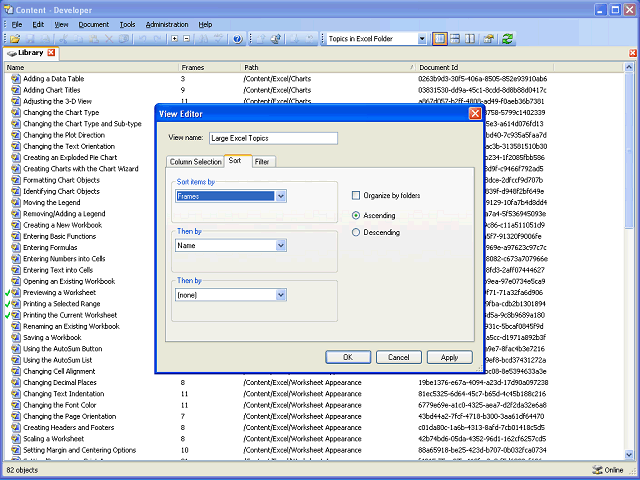This screenshot has height=480, width=640.
Task: Open the second Then by (none) dropdown
Action: click(281, 295)
